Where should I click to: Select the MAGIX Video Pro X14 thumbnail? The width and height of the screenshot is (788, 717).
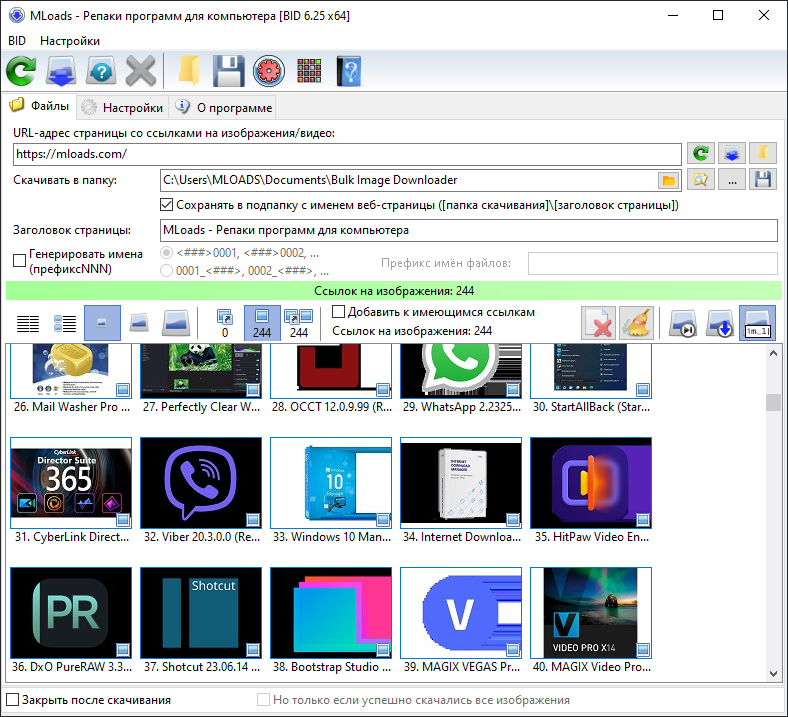click(x=591, y=613)
